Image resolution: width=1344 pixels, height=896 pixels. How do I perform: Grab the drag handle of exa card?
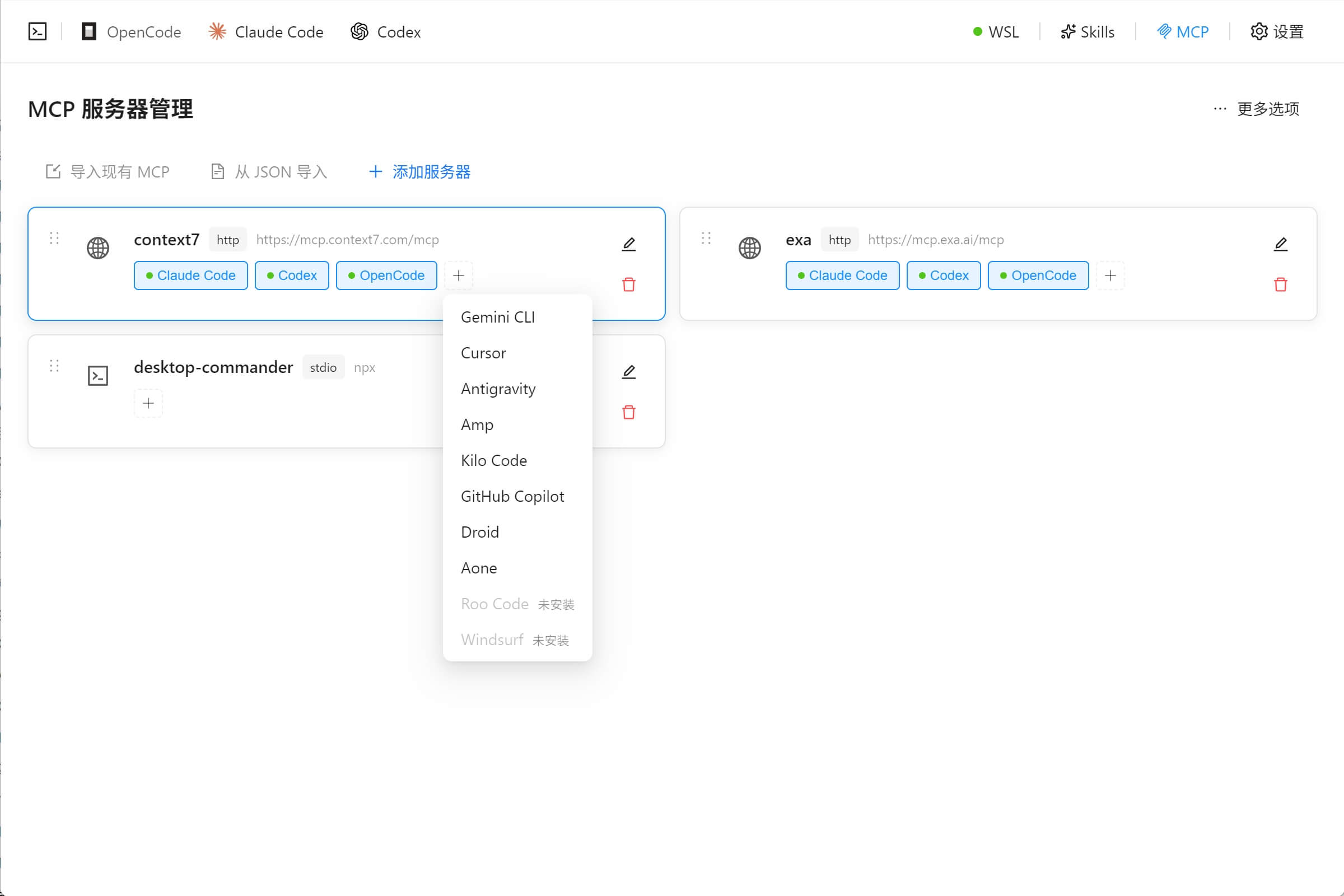pos(706,237)
